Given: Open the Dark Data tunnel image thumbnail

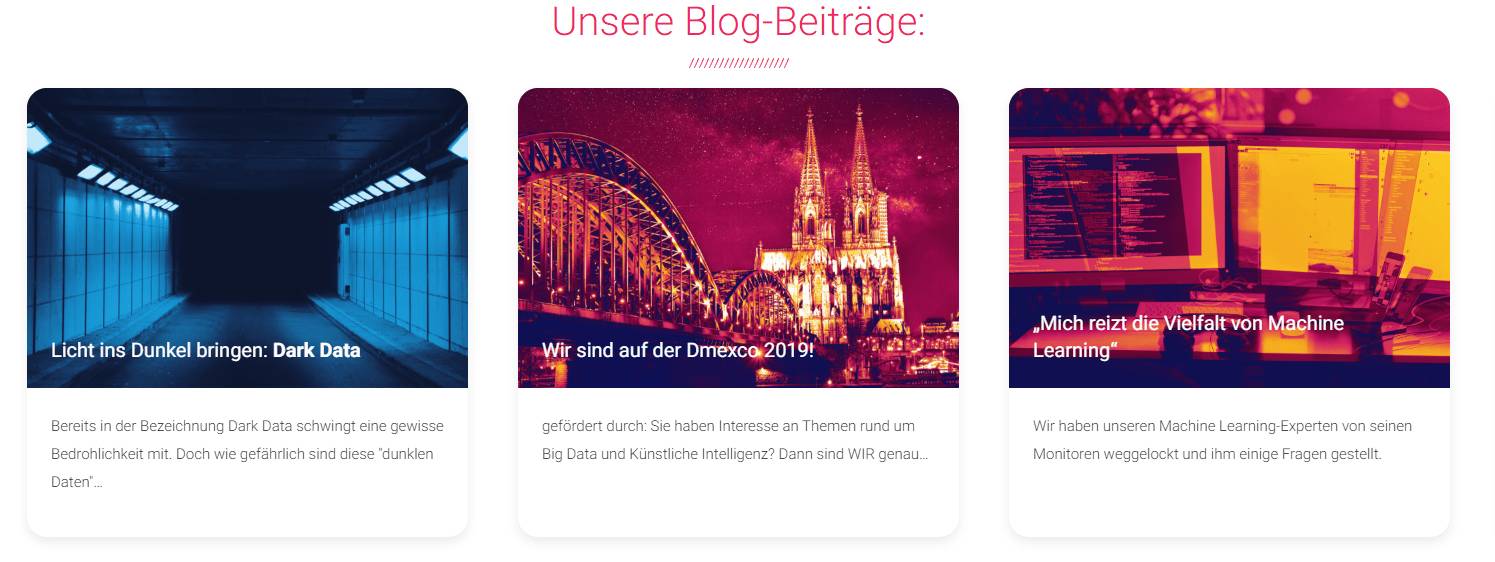Looking at the screenshot, I should click(x=247, y=237).
